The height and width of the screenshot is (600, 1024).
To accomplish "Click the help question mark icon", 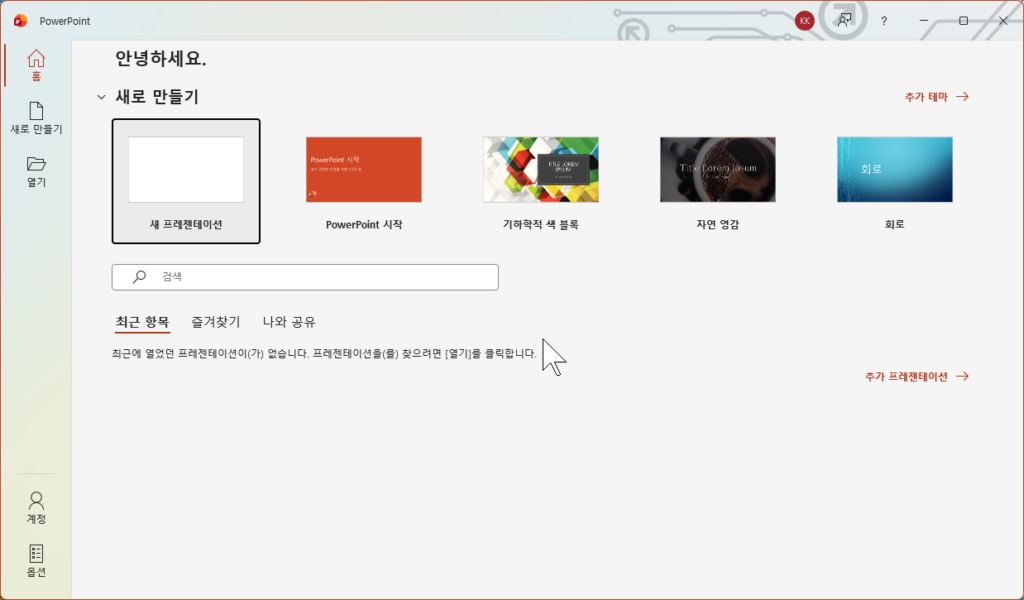I will [884, 20].
